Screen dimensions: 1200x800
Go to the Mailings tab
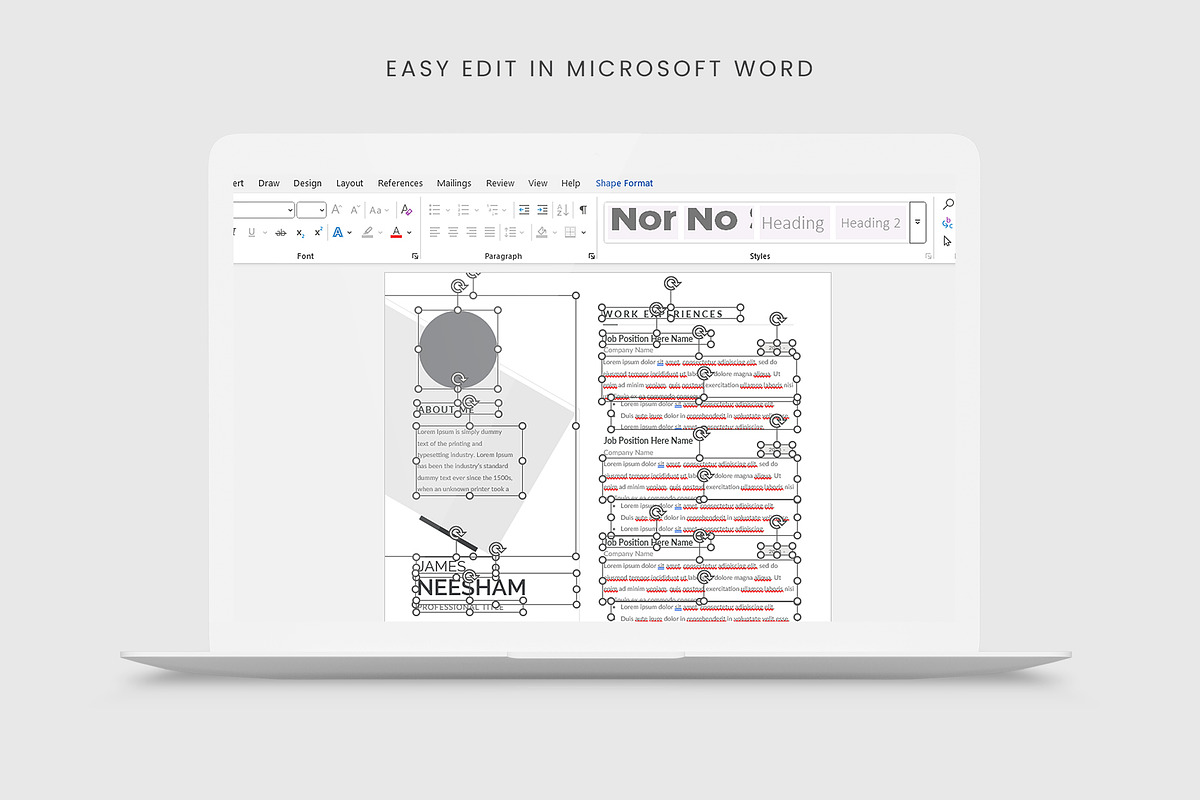tap(454, 183)
